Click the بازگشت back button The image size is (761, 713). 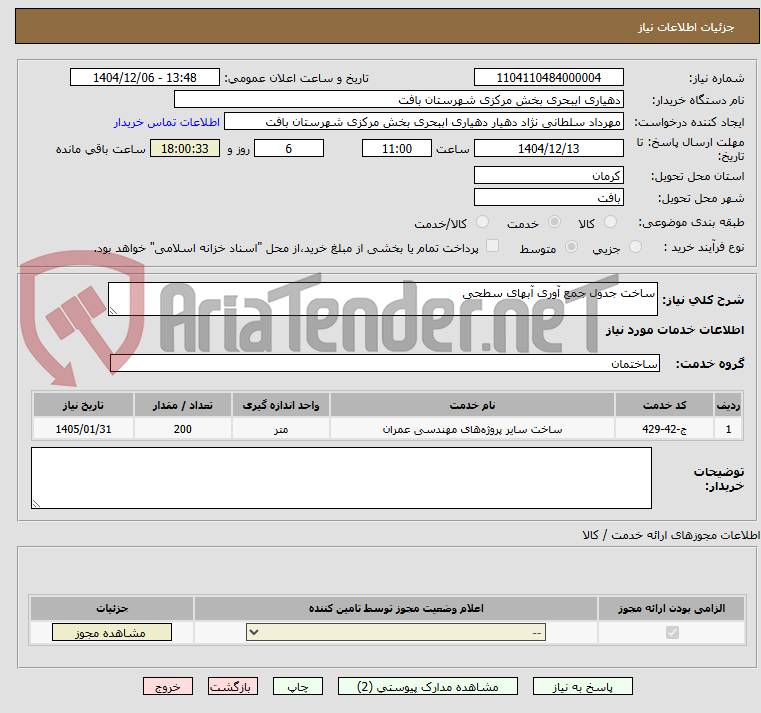click(x=232, y=687)
